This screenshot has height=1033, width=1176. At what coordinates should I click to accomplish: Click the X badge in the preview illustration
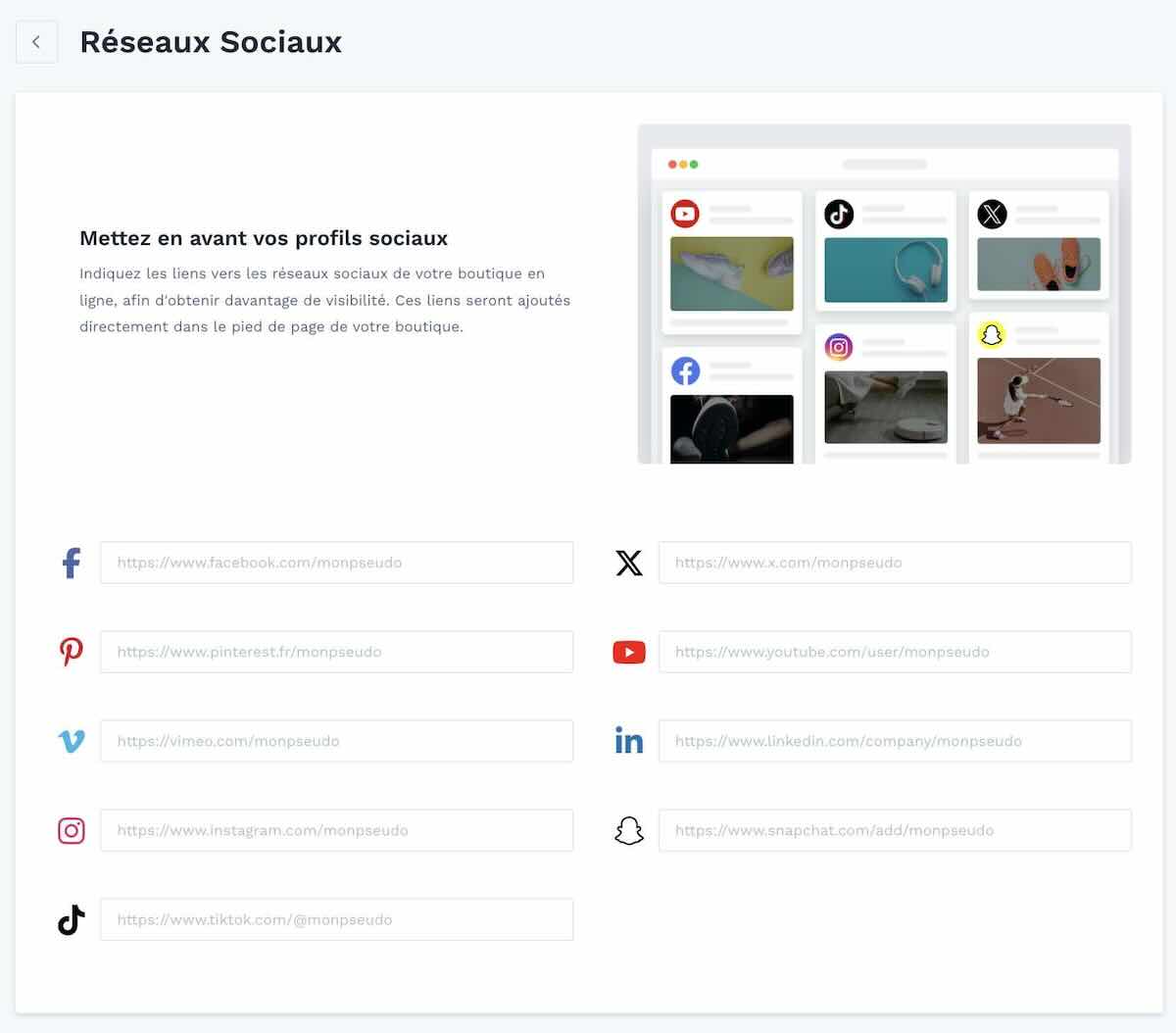[x=993, y=214]
